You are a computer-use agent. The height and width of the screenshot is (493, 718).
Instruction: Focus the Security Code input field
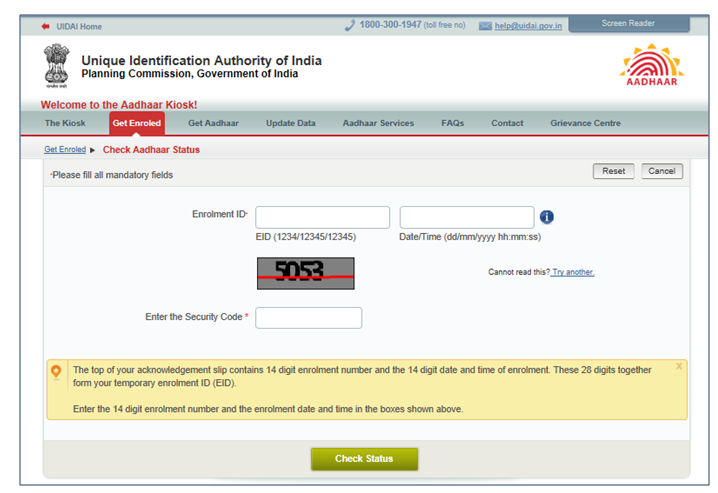tap(309, 318)
